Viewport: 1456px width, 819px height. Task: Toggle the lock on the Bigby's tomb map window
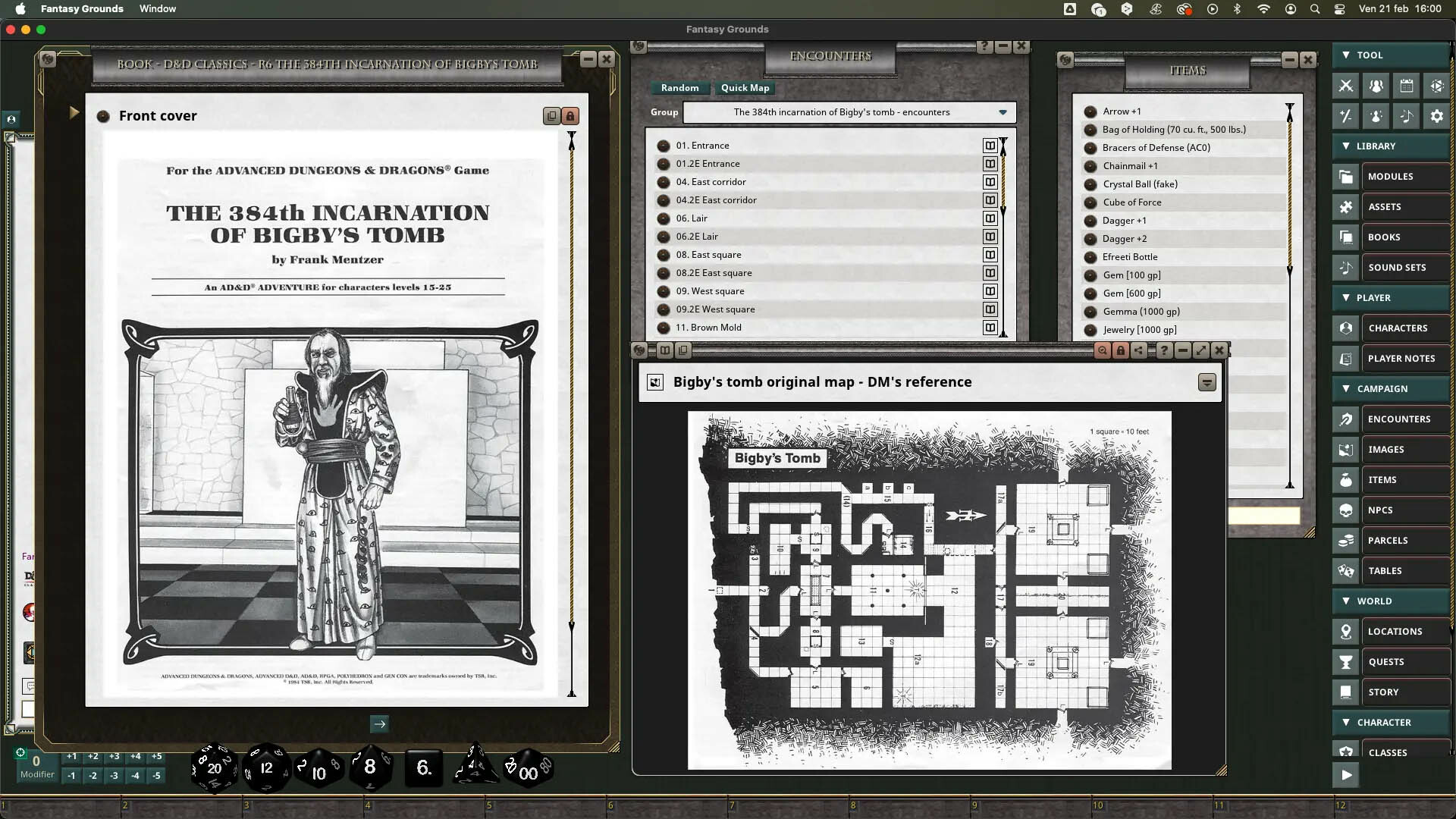click(x=1121, y=350)
